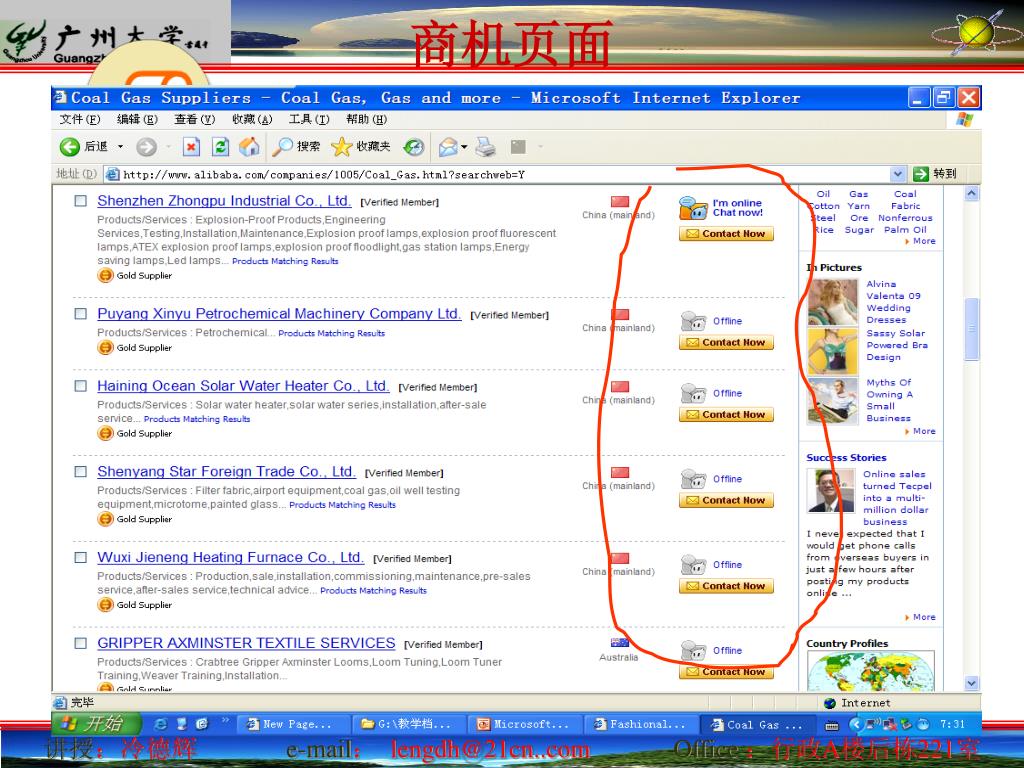1024x768 pixels.
Task: Print the page with the printer icon
Action: [x=485, y=147]
